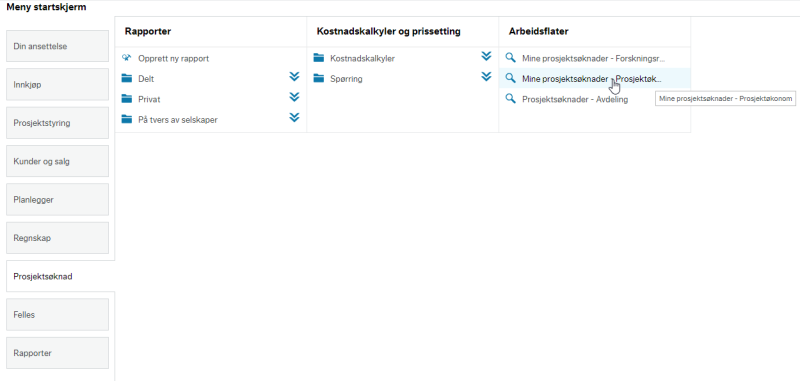Expand the Privat folder chevron

294,97
